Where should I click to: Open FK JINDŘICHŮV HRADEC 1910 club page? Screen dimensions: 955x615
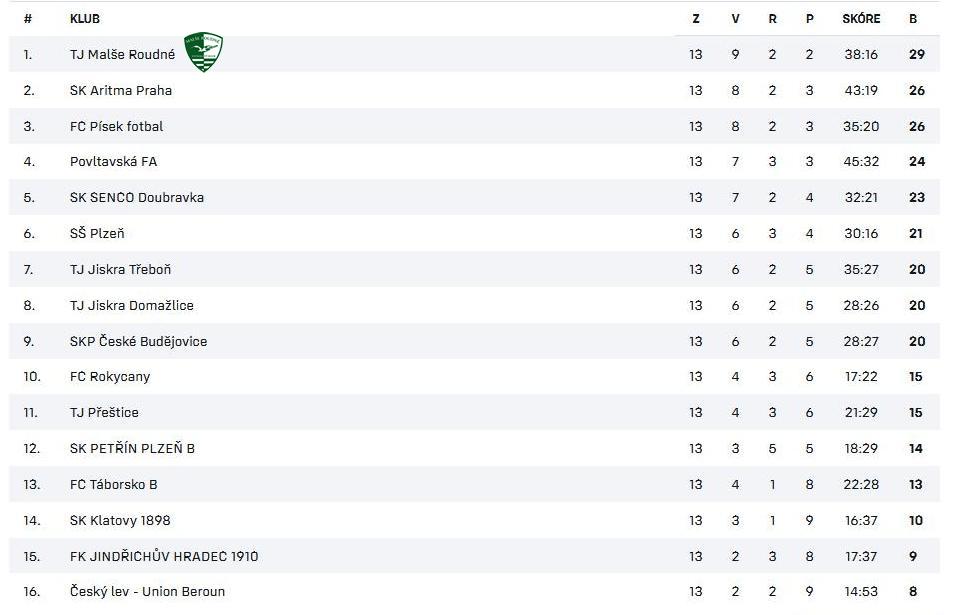tap(164, 556)
